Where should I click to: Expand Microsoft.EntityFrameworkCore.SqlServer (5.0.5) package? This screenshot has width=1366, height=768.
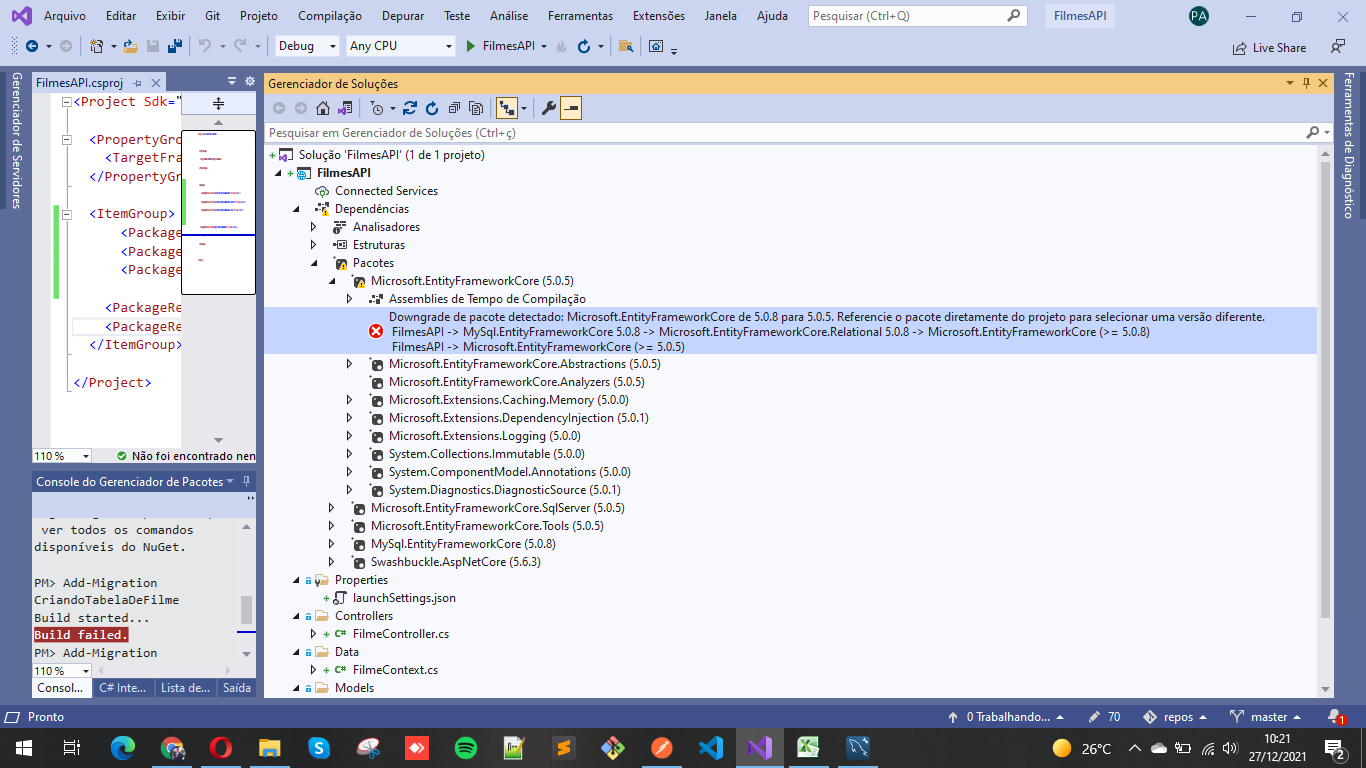pyautogui.click(x=332, y=508)
